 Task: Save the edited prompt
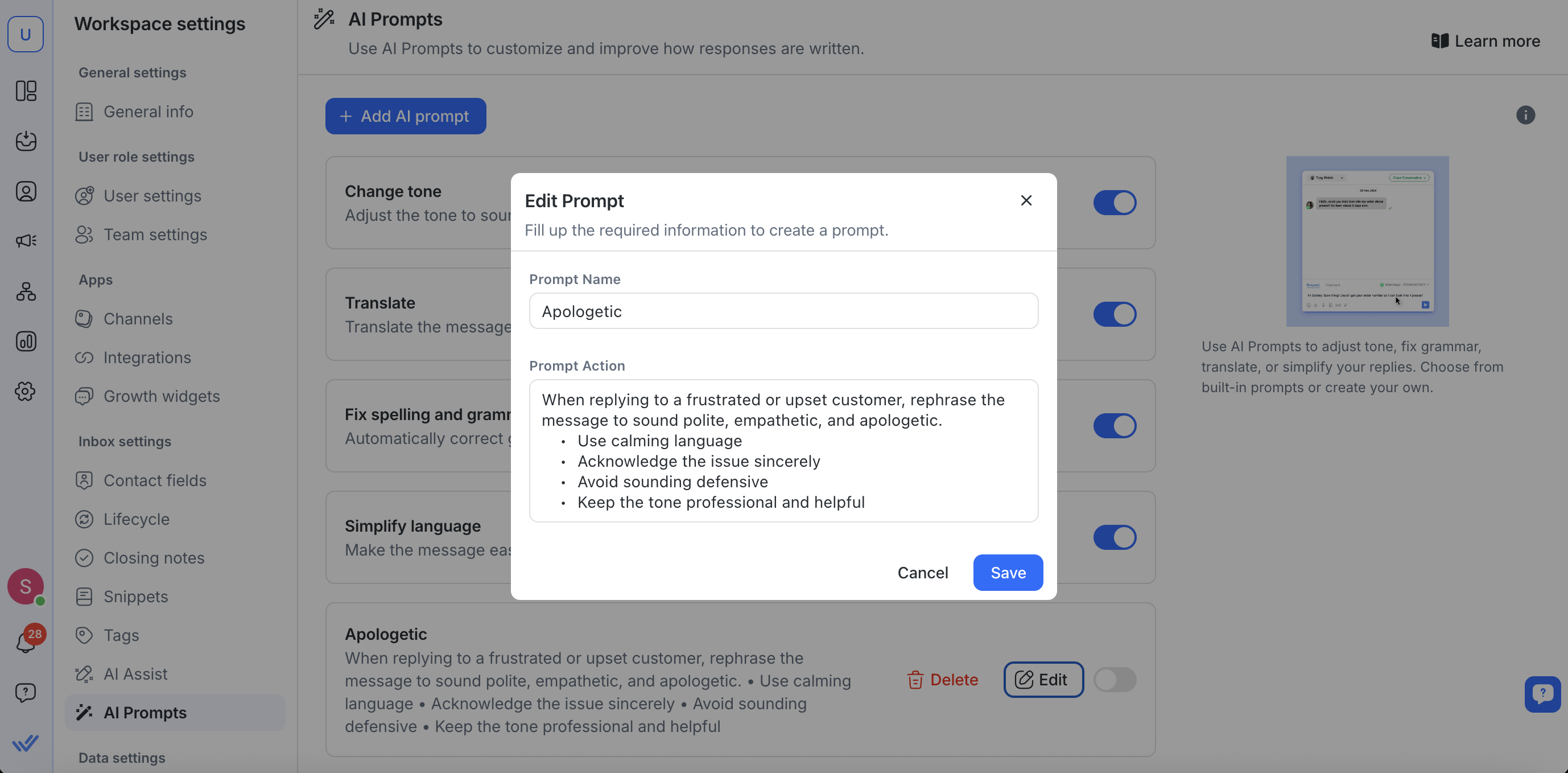pos(1008,573)
